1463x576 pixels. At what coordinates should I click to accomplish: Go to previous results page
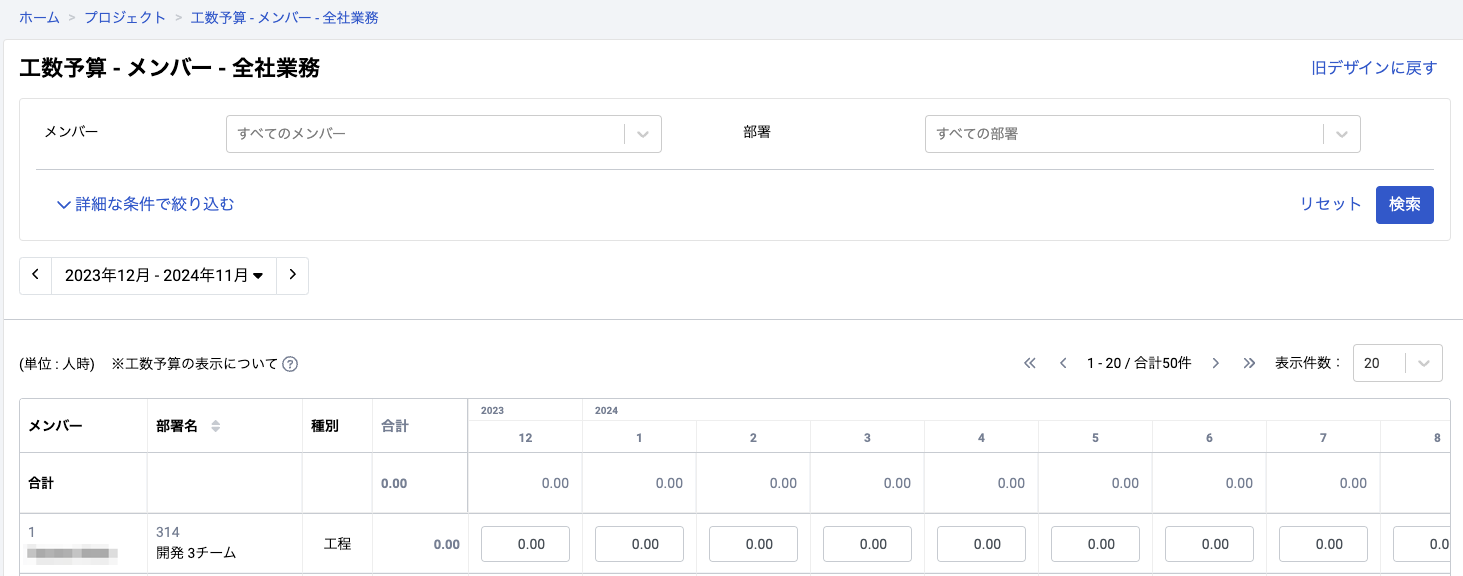click(1063, 364)
